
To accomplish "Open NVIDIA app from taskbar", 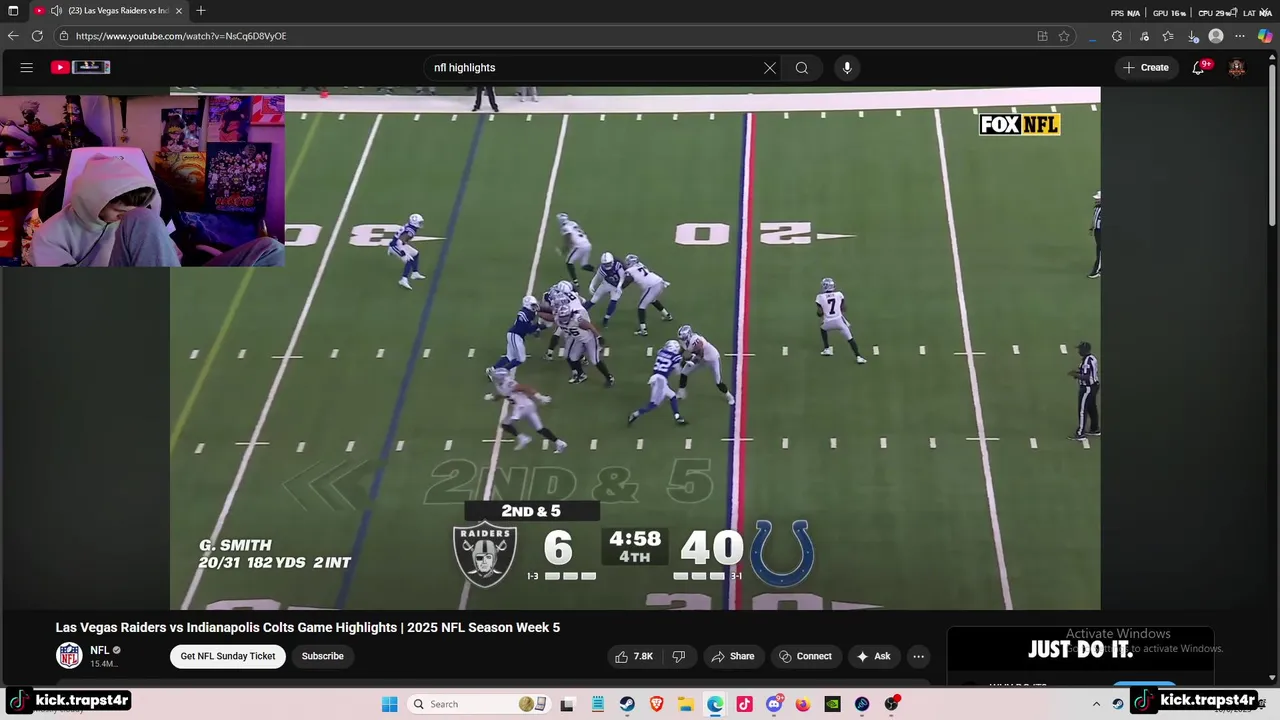I will (833, 704).
